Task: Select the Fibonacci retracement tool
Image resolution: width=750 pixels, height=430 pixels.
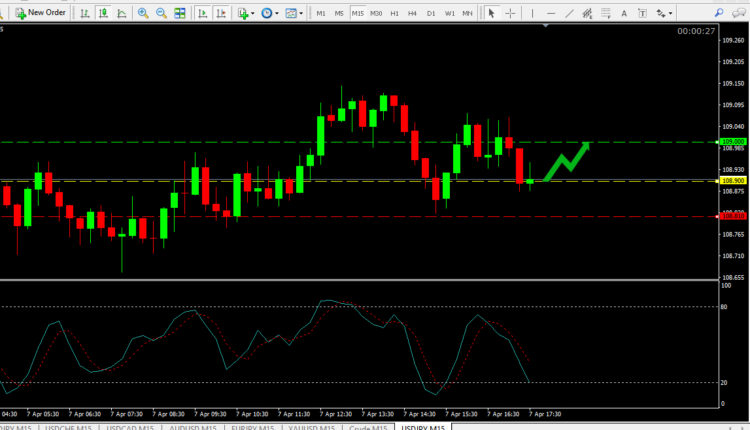Action: (x=606, y=13)
